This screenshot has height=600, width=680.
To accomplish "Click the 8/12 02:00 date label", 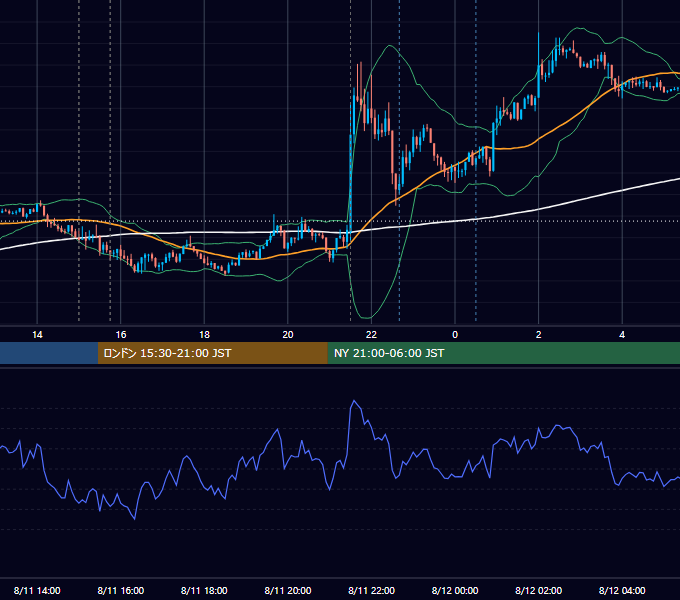I will pyautogui.click(x=539, y=590).
